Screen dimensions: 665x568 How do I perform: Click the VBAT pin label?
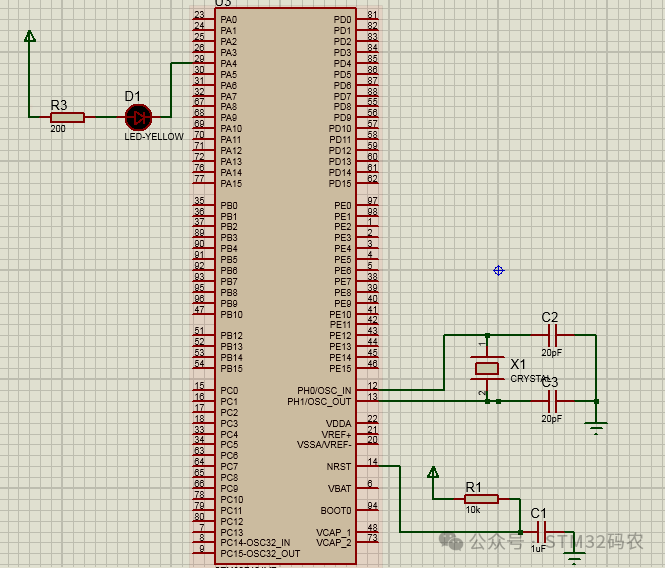tap(340, 489)
